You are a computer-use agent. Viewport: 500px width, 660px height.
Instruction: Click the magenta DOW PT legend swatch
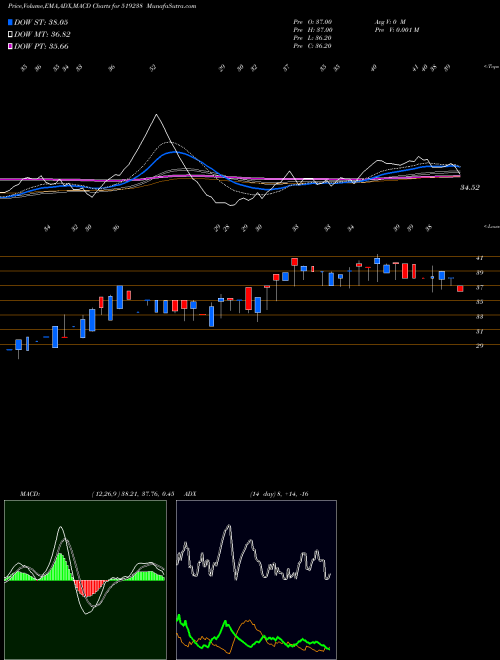click(10, 46)
